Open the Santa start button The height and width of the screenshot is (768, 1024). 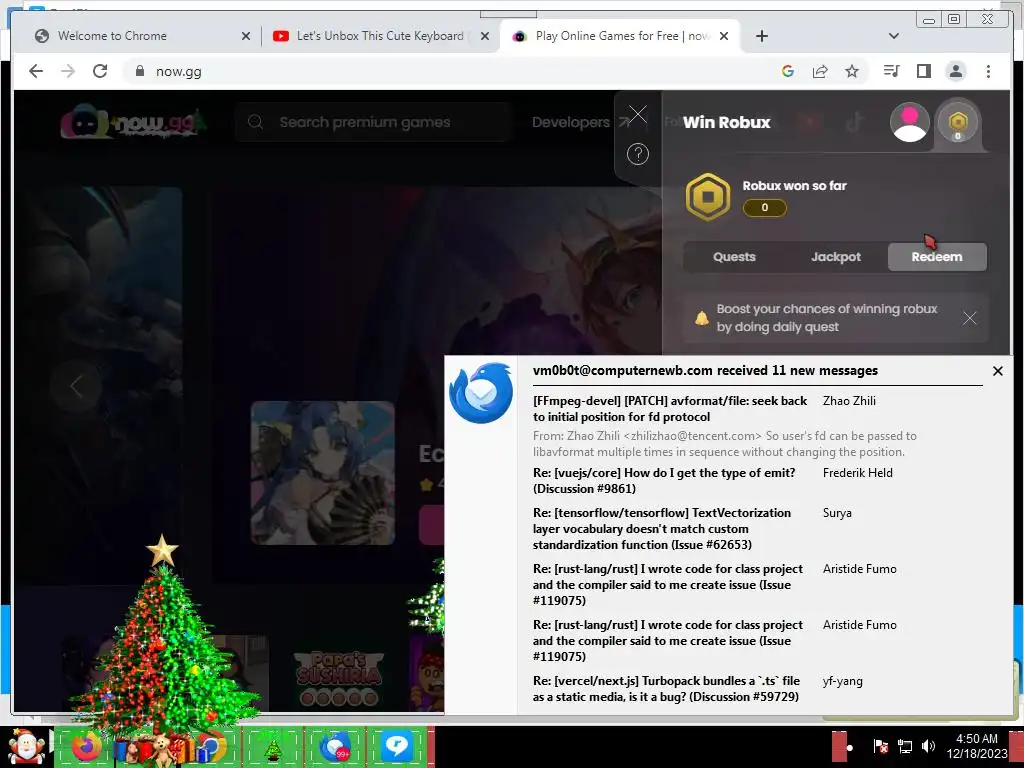(26, 747)
